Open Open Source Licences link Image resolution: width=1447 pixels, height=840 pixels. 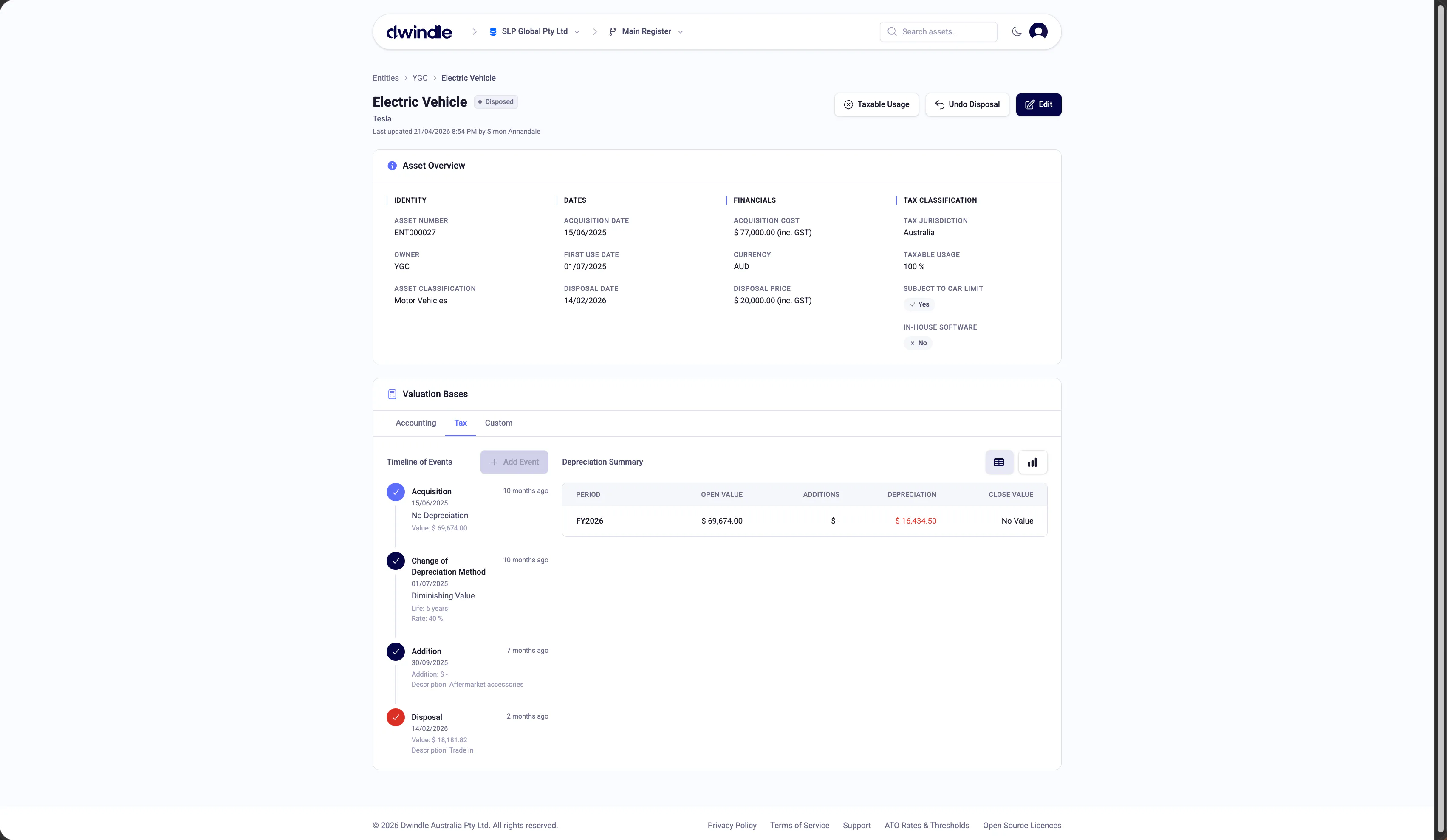pyautogui.click(x=1021, y=826)
